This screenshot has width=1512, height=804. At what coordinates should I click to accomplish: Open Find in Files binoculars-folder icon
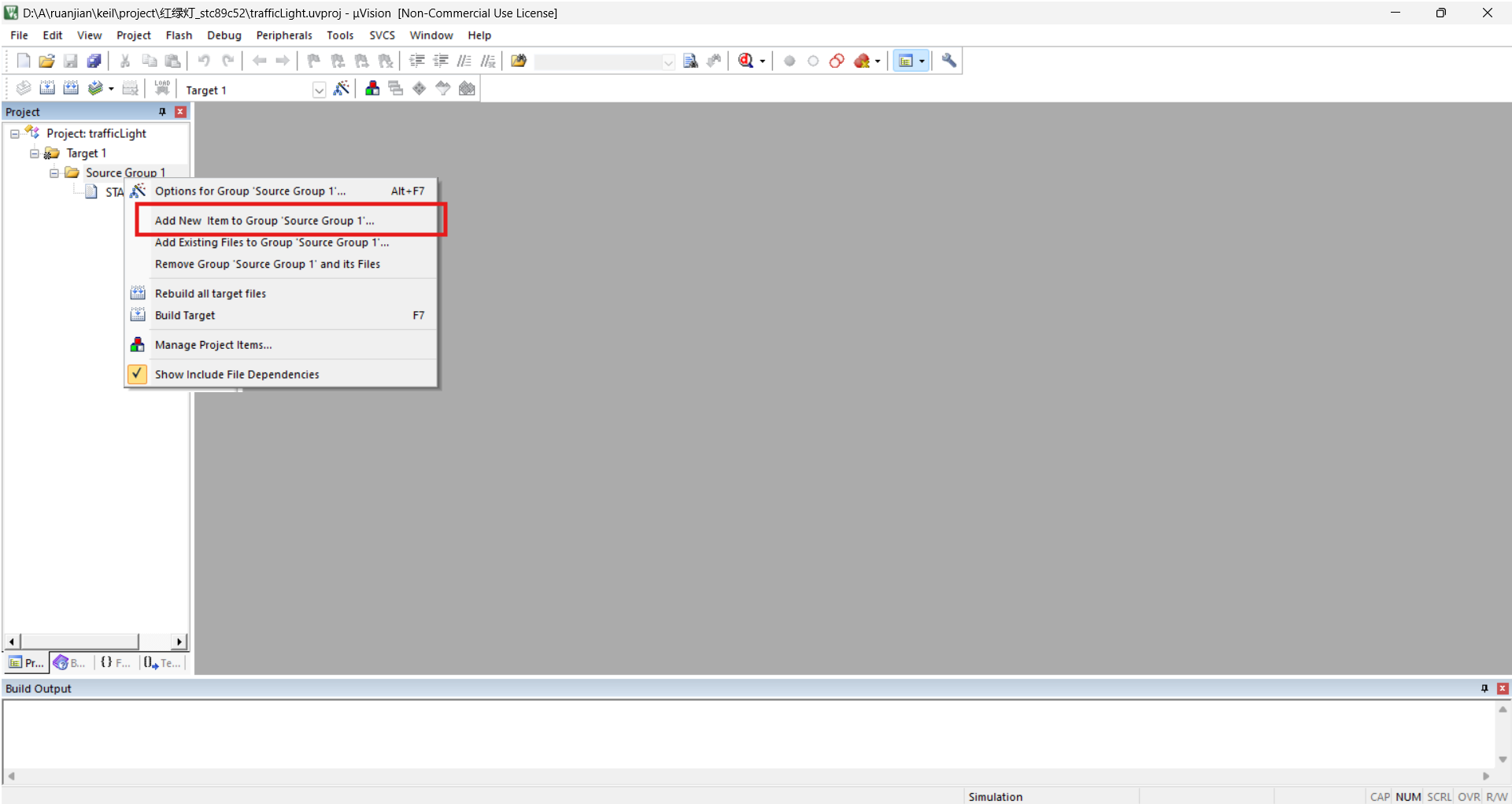click(519, 61)
